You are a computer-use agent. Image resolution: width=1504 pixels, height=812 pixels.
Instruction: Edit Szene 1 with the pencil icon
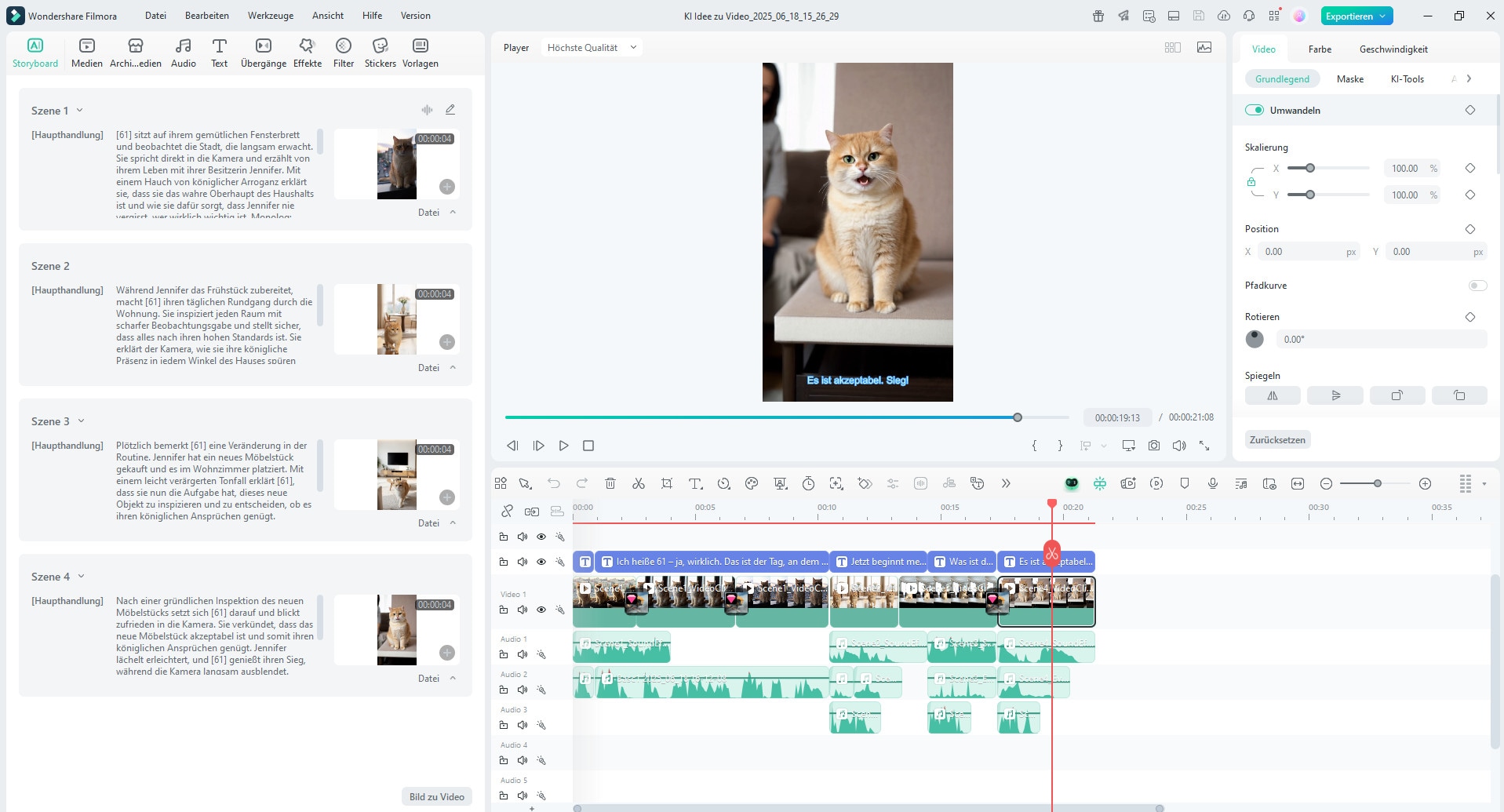point(450,110)
